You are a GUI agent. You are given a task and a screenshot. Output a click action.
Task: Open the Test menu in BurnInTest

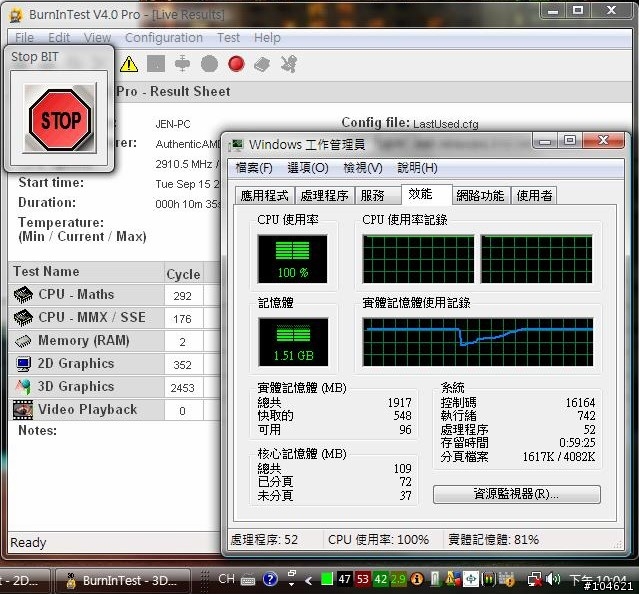pyautogui.click(x=228, y=37)
